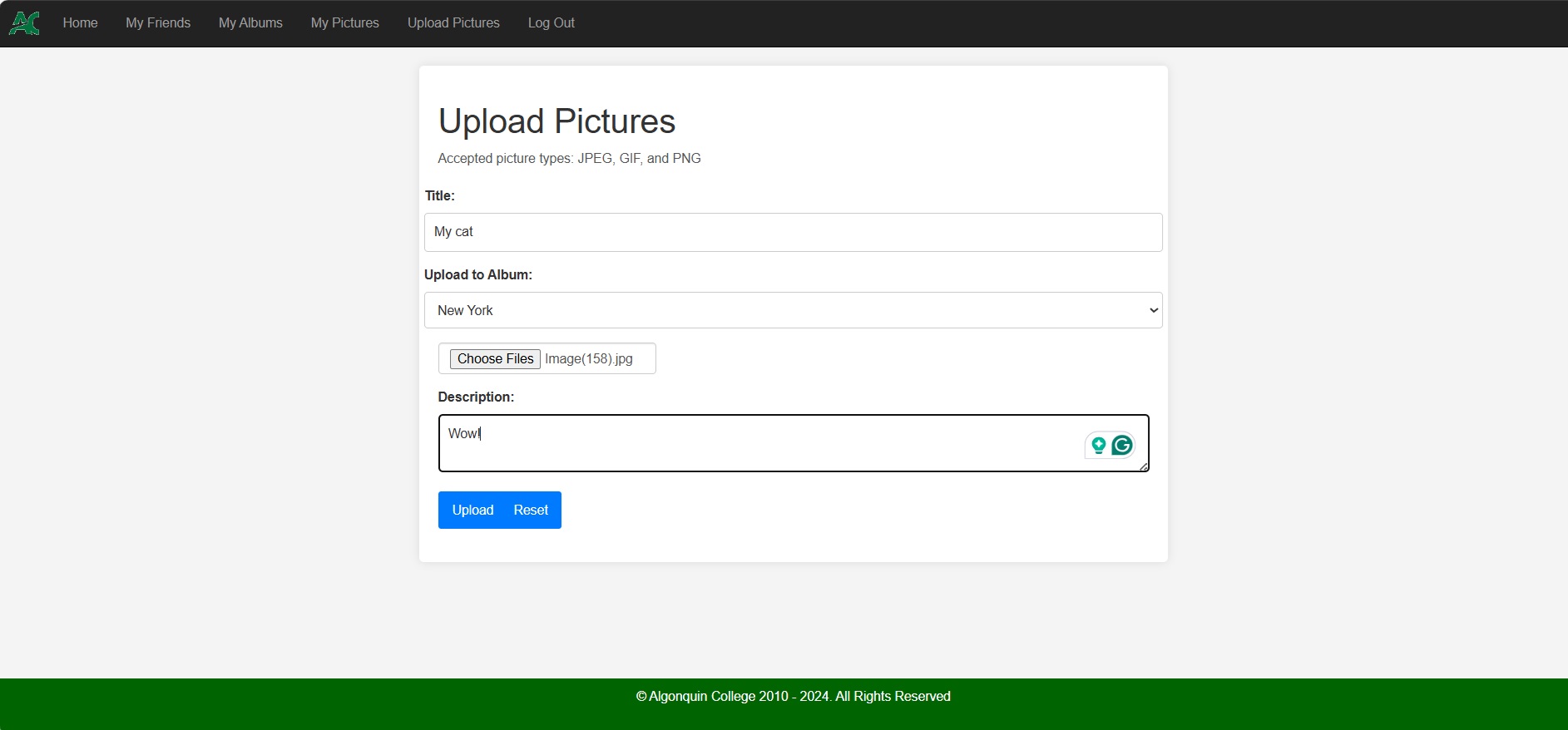Navigate to My Albums
Screen dimensions: 1568x730
(250, 23)
